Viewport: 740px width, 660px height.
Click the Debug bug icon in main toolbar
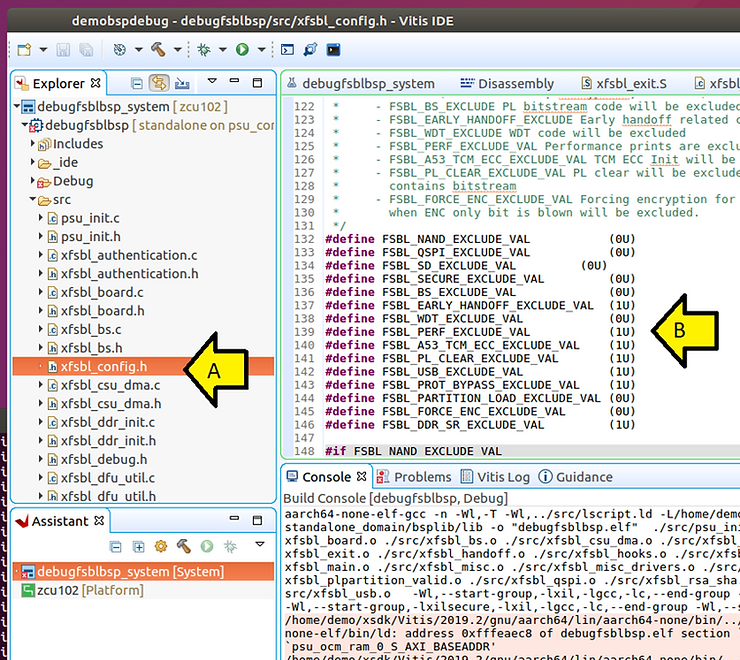click(x=204, y=50)
